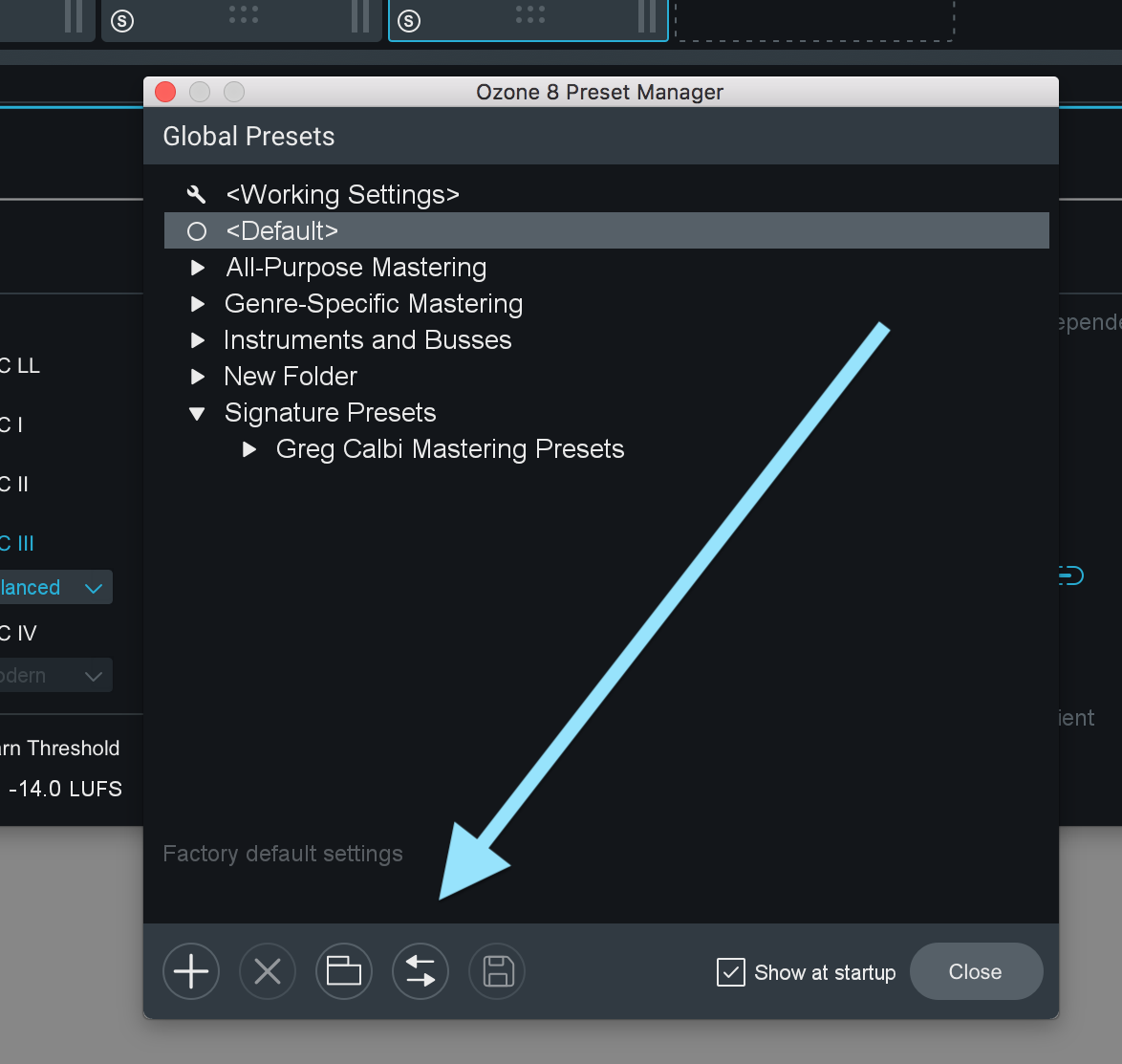Expand the New Folder arrow

pyautogui.click(x=198, y=377)
